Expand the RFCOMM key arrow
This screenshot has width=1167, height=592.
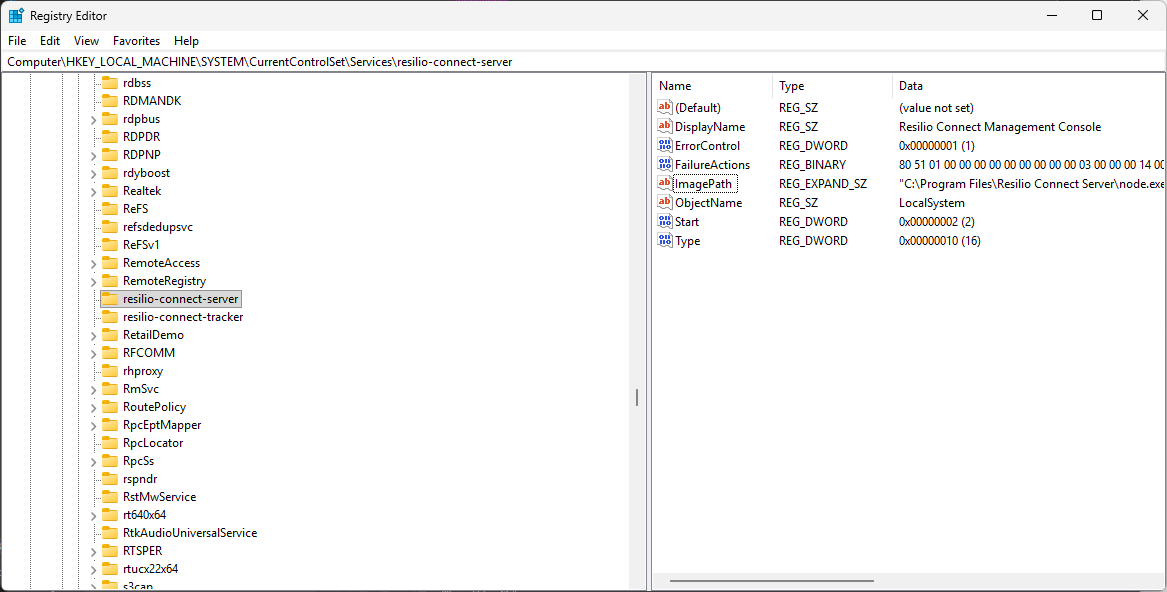pyautogui.click(x=93, y=353)
